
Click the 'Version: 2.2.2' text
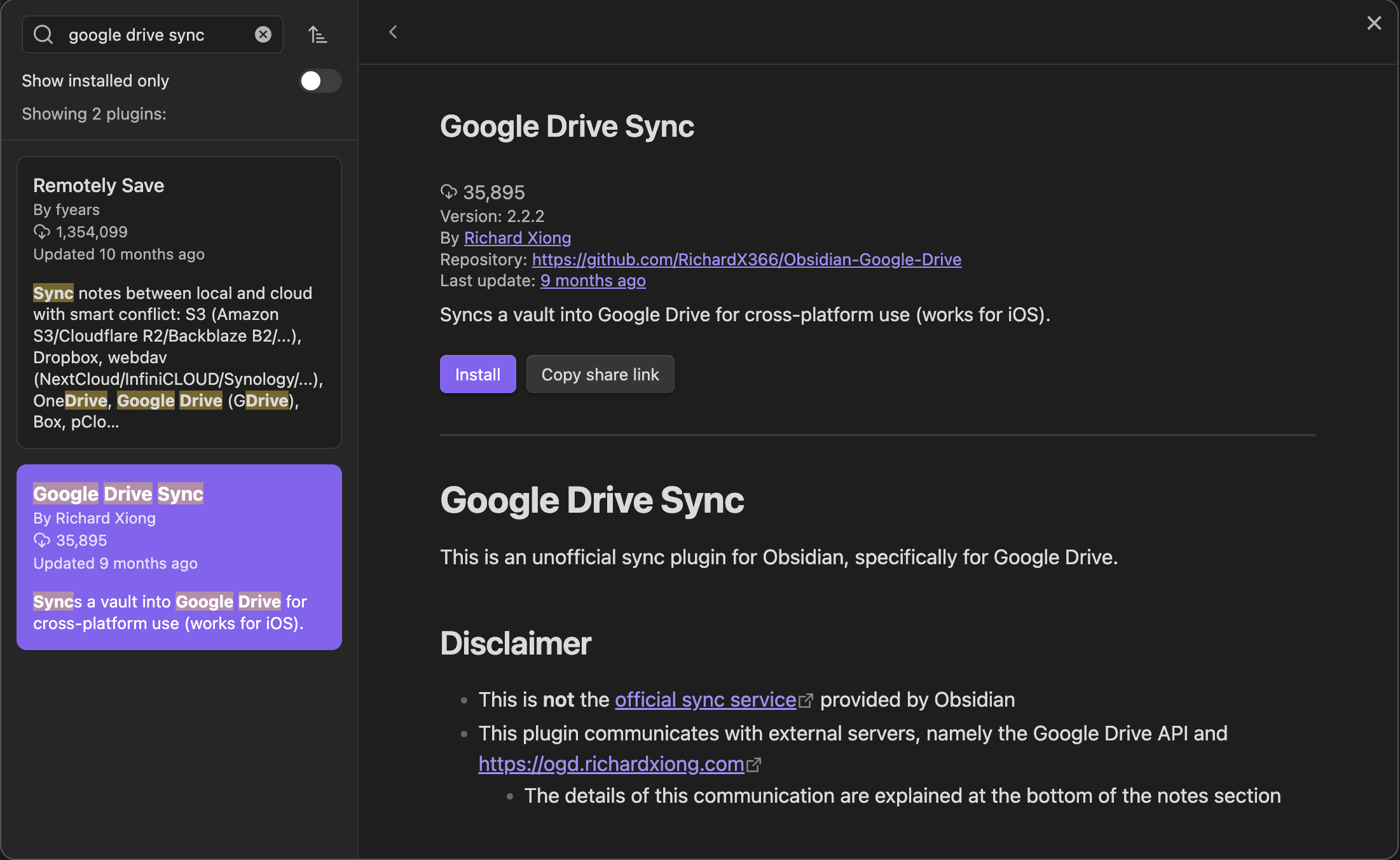tap(492, 216)
